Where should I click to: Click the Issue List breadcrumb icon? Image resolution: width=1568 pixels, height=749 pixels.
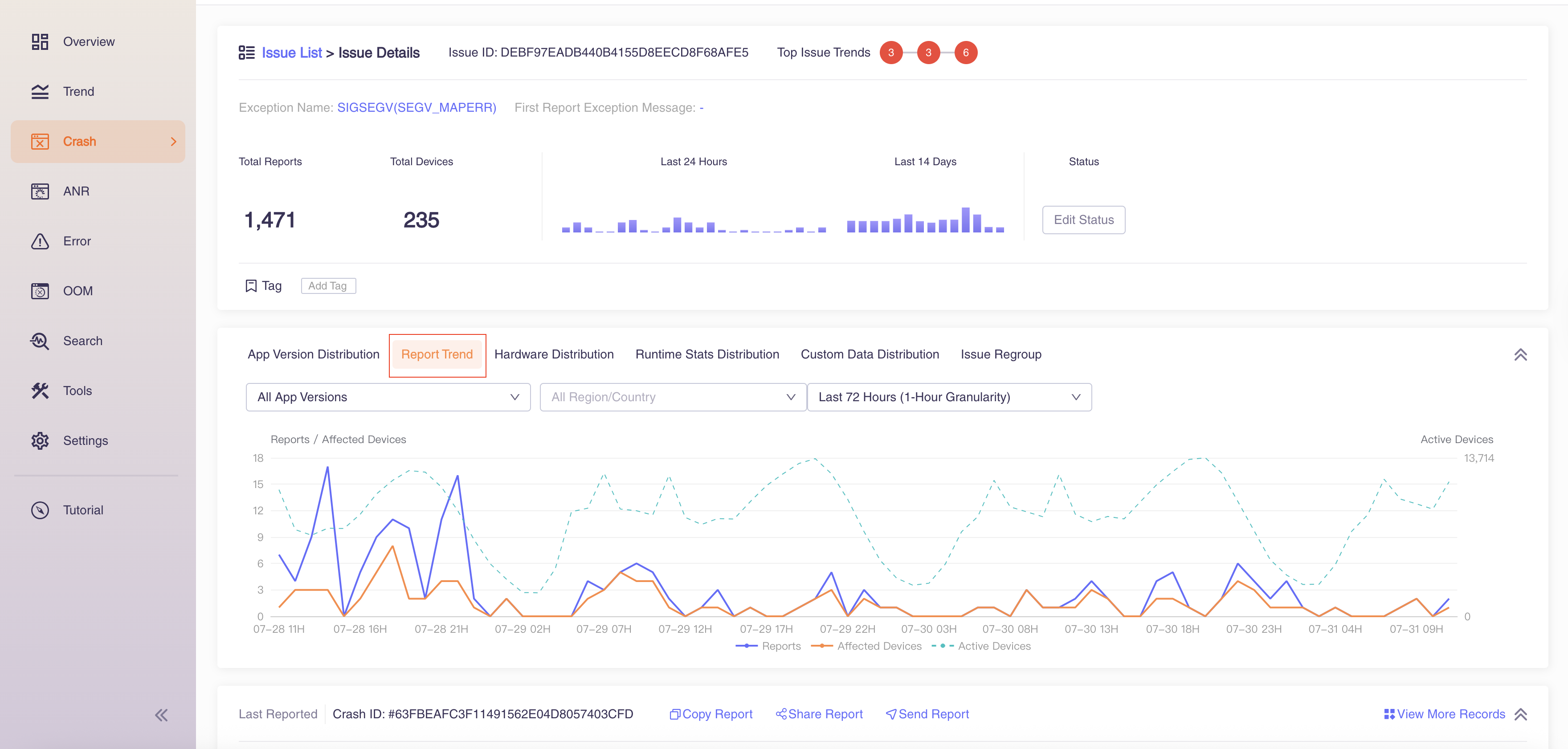point(246,53)
